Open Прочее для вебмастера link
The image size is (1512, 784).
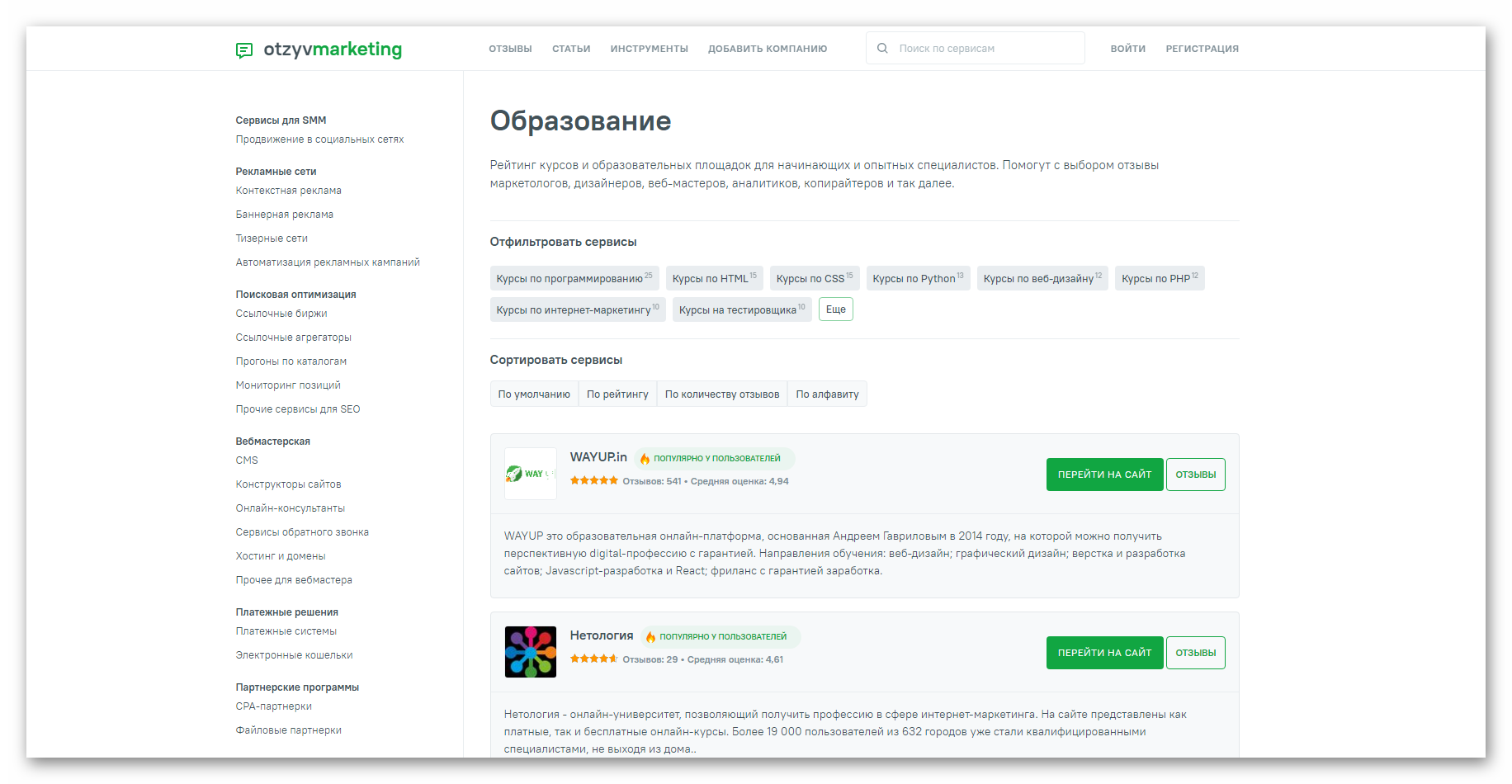click(x=294, y=580)
